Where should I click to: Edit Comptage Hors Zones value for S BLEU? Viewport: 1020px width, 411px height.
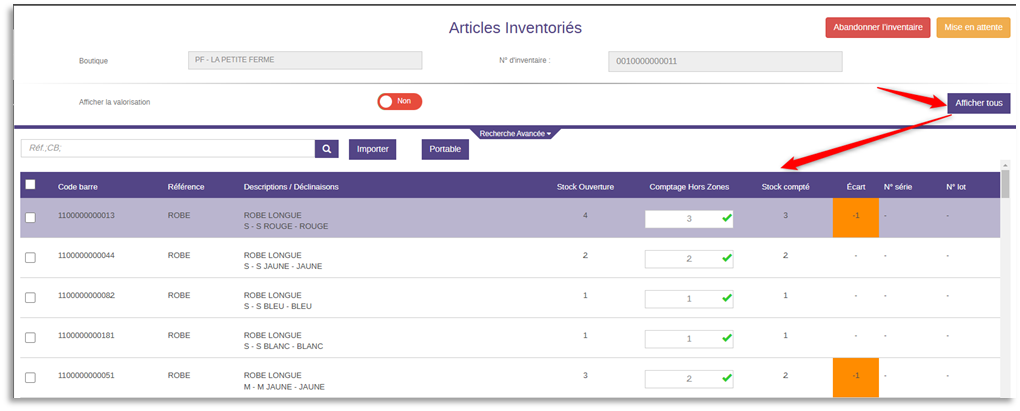[x=689, y=299]
